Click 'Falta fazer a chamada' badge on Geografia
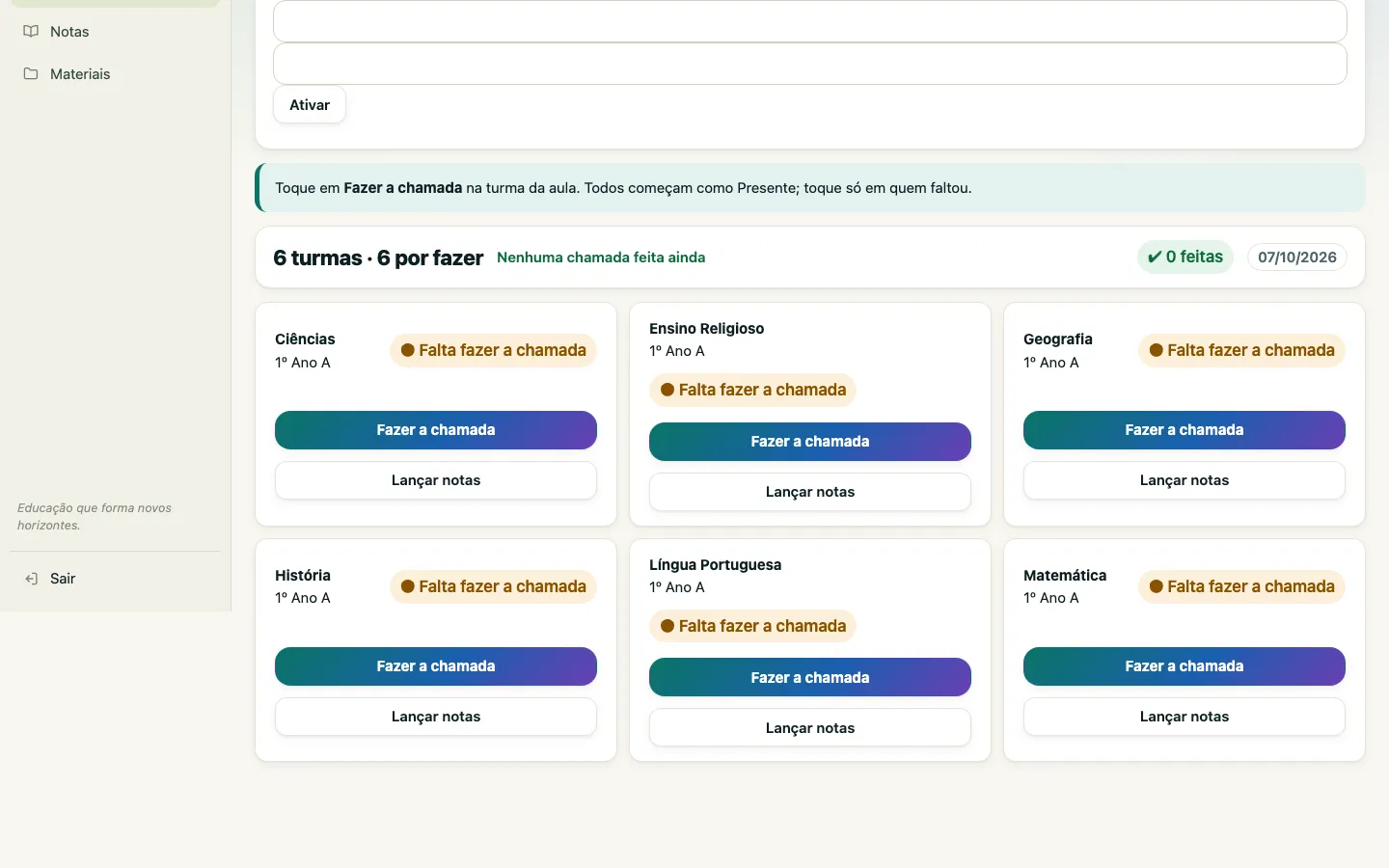The image size is (1389, 868). coord(1241,350)
